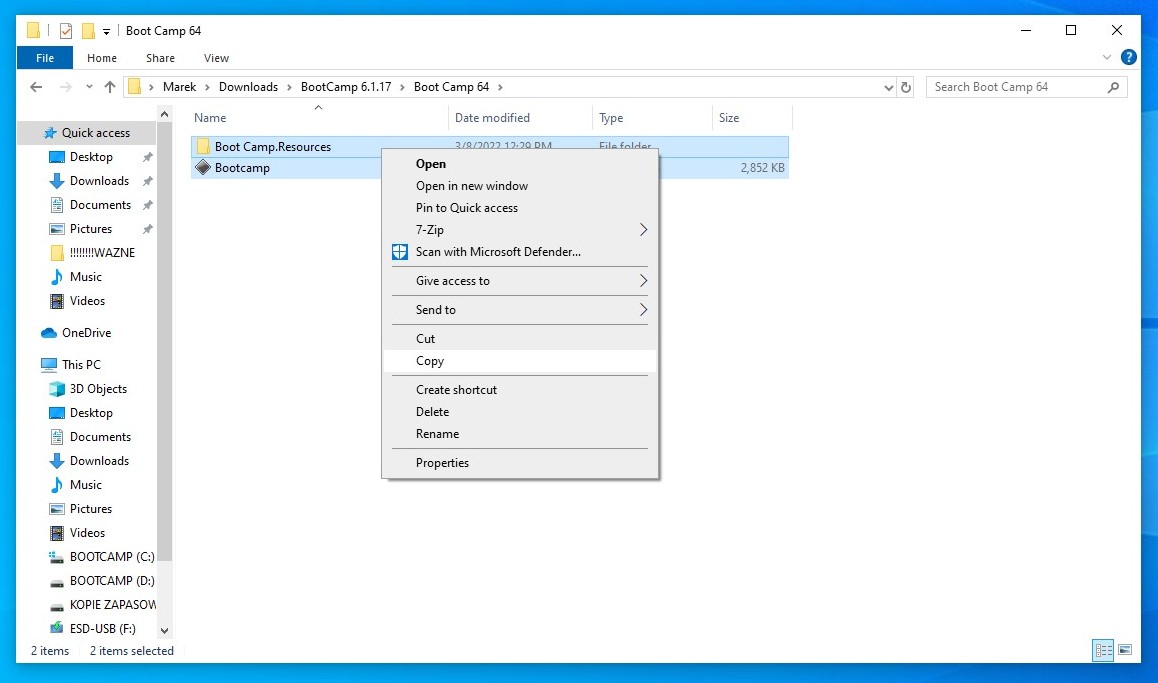This screenshot has width=1158, height=683.
Task: Choose Delete from the context menu
Action: tap(520, 412)
